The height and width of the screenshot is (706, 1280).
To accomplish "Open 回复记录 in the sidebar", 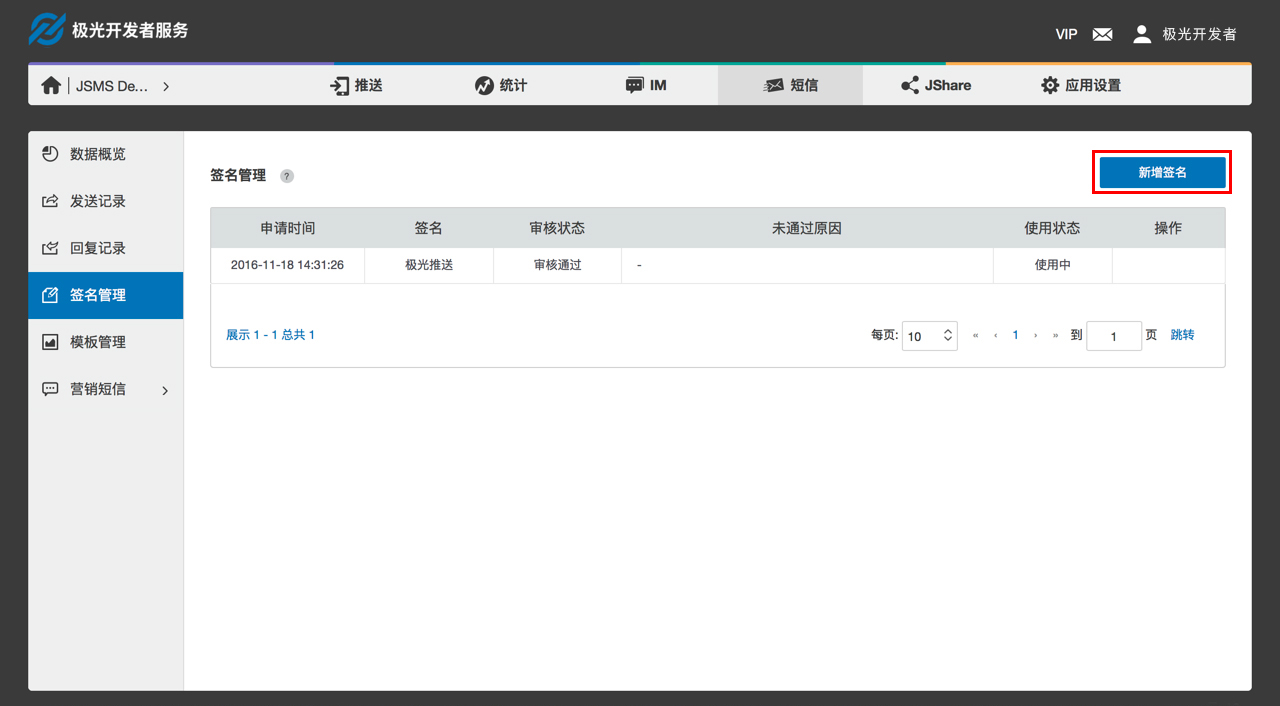I will (106, 248).
